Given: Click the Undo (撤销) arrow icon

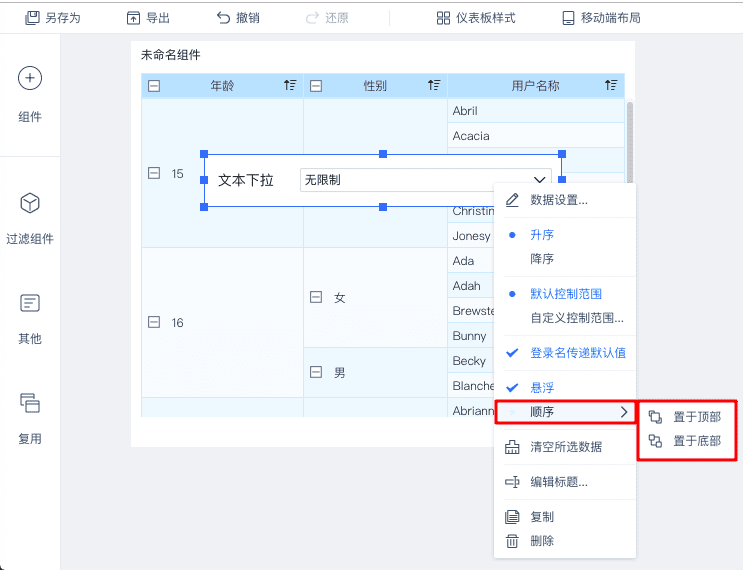Looking at the screenshot, I should click(223, 18).
